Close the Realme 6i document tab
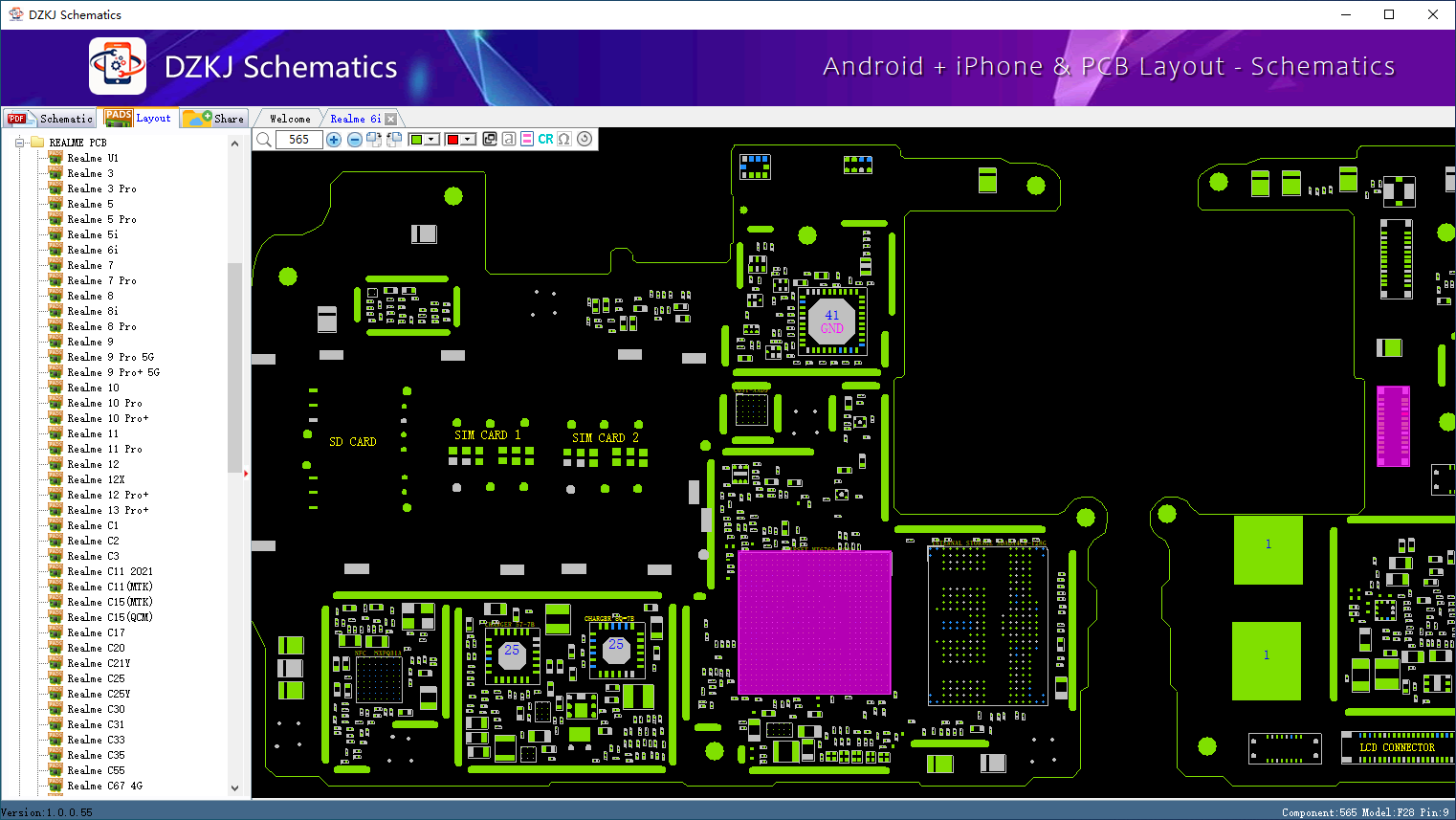This screenshot has width=1456, height=820. 390,119
